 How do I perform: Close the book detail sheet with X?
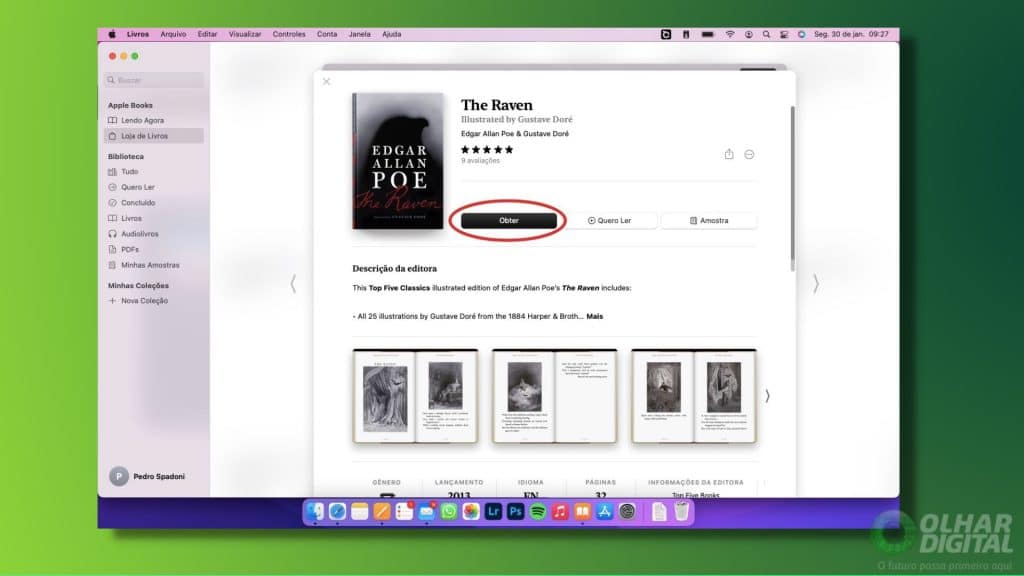point(327,82)
